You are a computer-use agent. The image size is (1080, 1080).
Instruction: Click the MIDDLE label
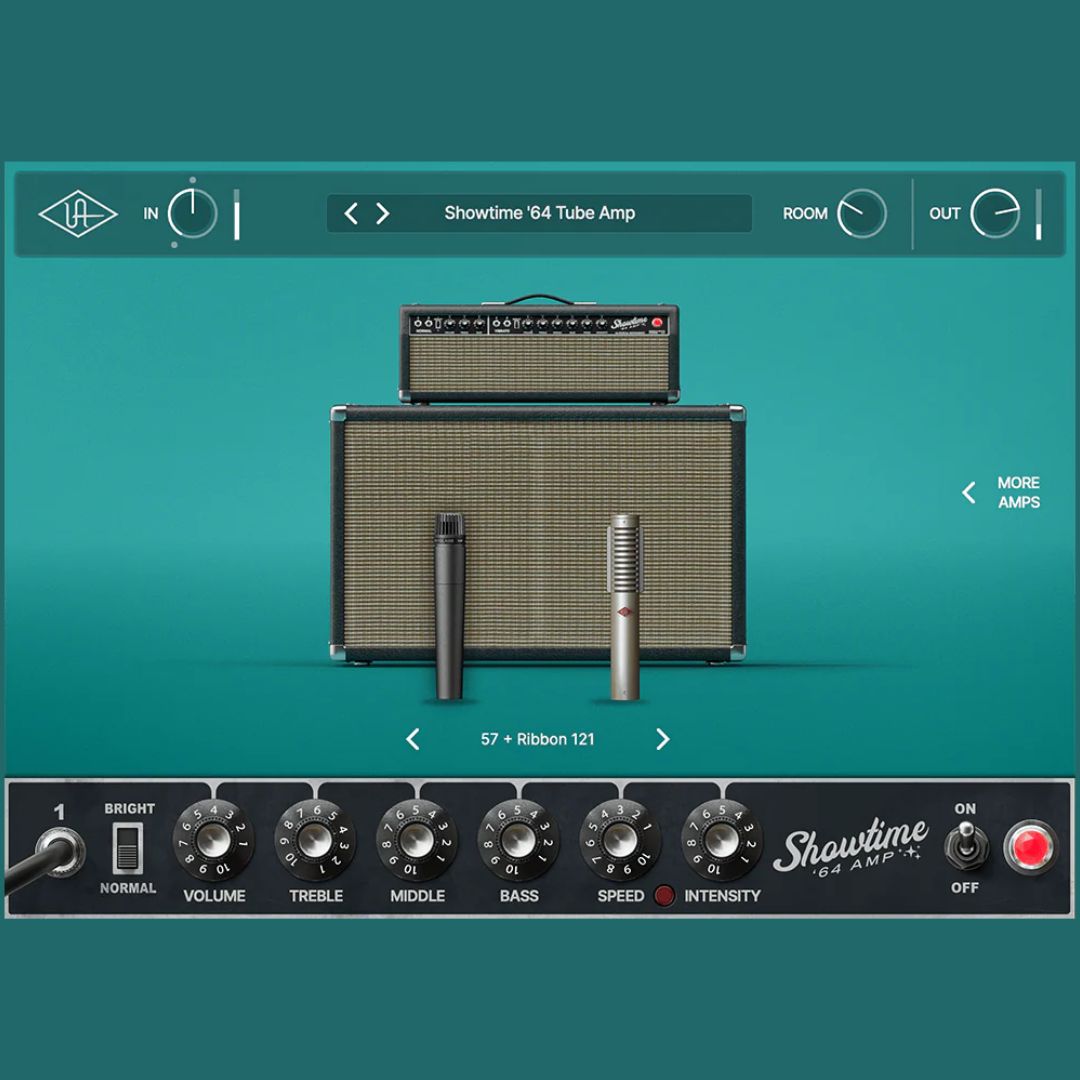(x=417, y=895)
